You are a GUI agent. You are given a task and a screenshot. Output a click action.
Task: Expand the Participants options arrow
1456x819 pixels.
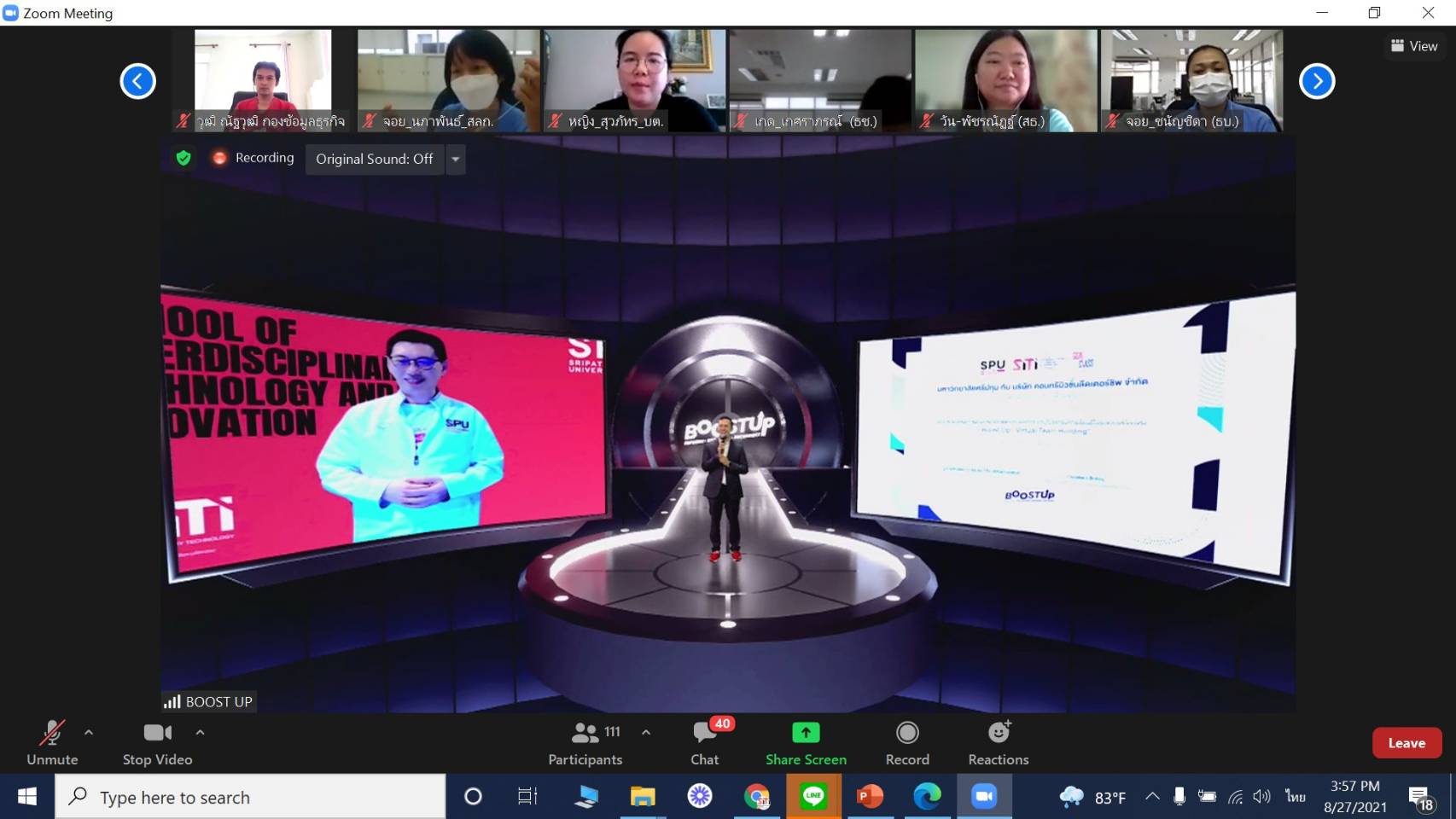point(646,733)
